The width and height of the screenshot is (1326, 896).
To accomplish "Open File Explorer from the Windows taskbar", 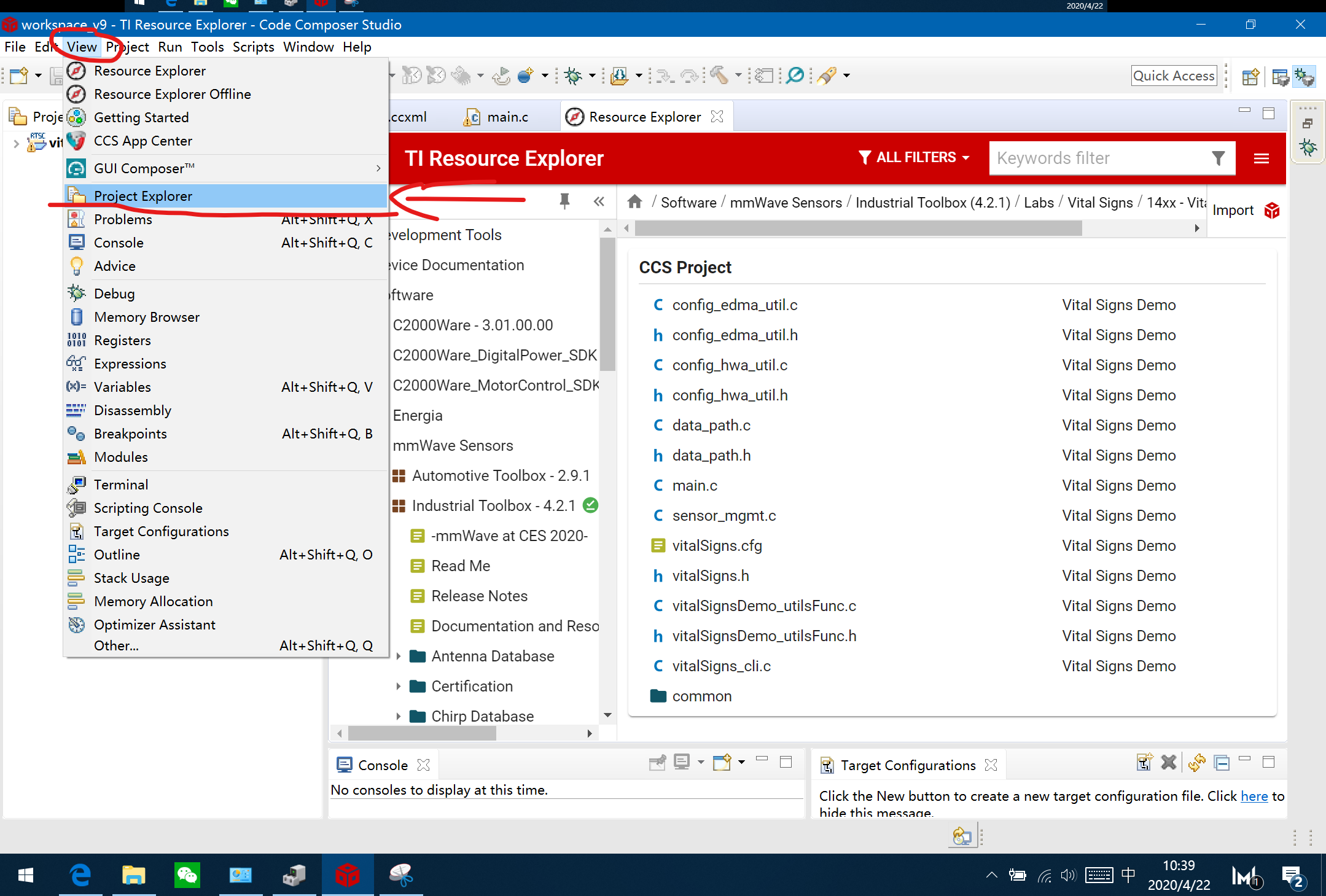I will pyautogui.click(x=133, y=875).
